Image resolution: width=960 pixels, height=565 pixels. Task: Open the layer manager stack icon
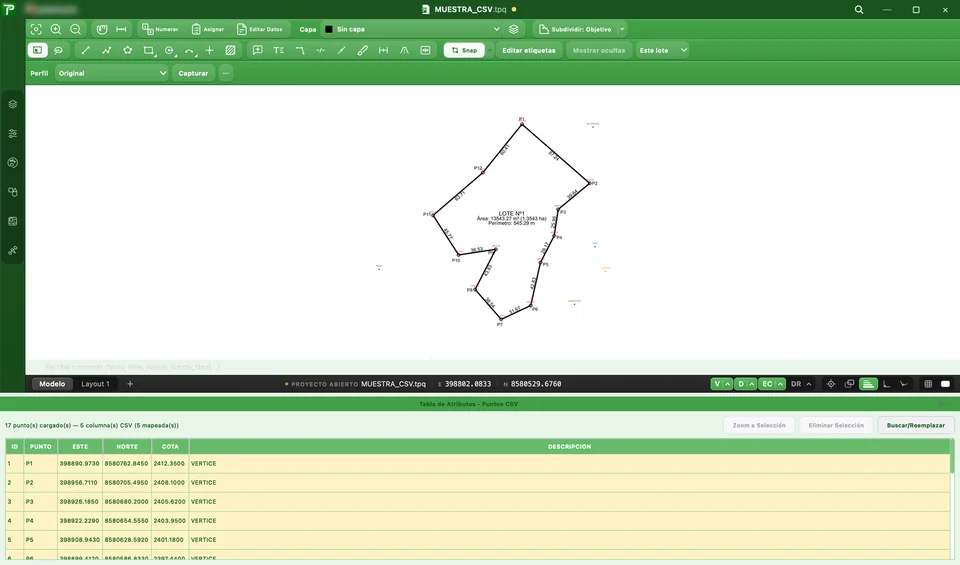click(x=514, y=29)
